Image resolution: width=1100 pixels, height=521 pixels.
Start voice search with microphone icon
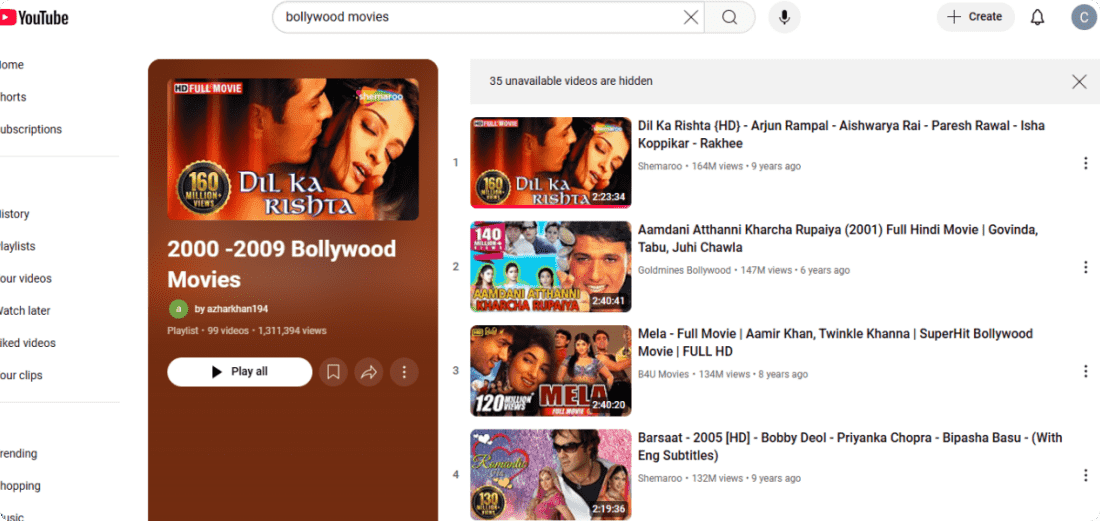[784, 17]
